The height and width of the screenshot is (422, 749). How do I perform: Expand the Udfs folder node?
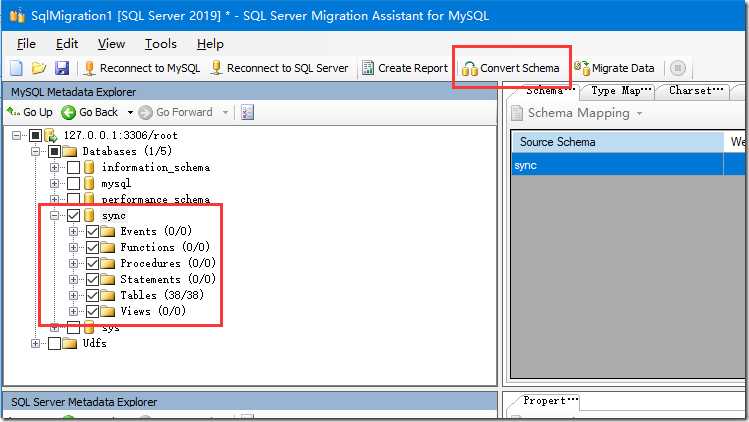tap(35, 344)
